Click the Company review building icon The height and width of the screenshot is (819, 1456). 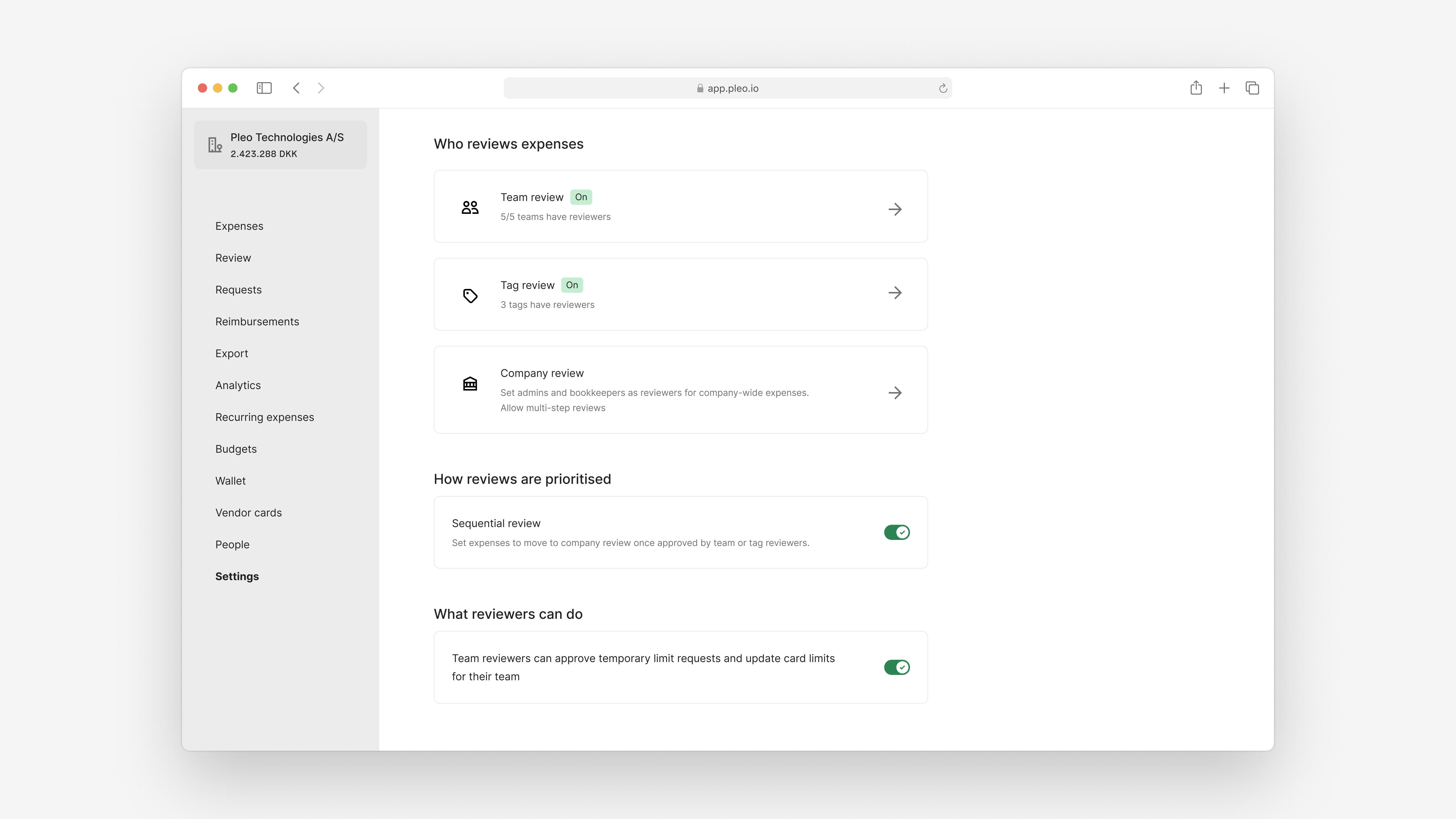pyautogui.click(x=470, y=384)
